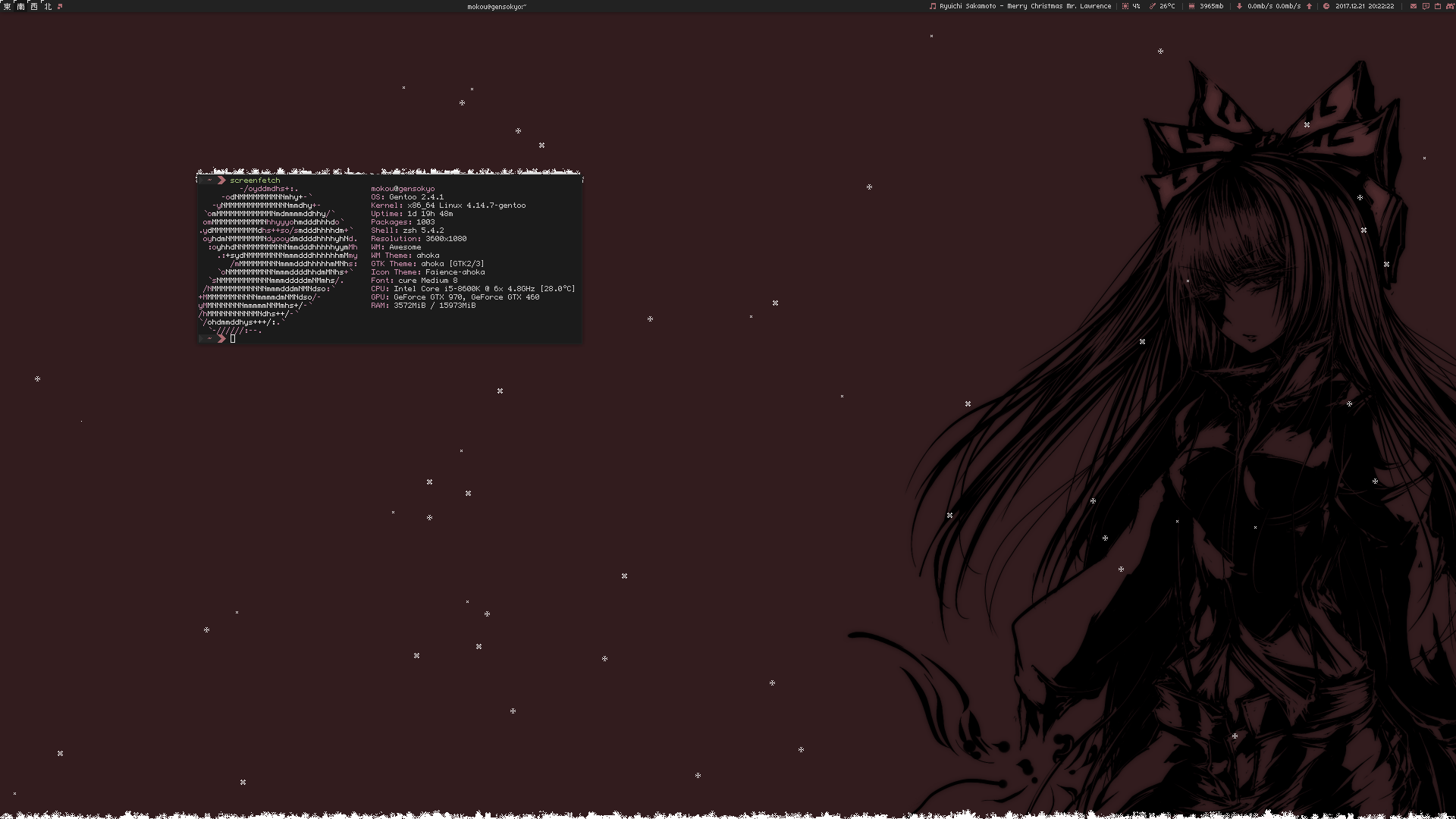The width and height of the screenshot is (1456, 819).
Task: Click the layout indicator icon beside the tags
Action: coord(60,6)
